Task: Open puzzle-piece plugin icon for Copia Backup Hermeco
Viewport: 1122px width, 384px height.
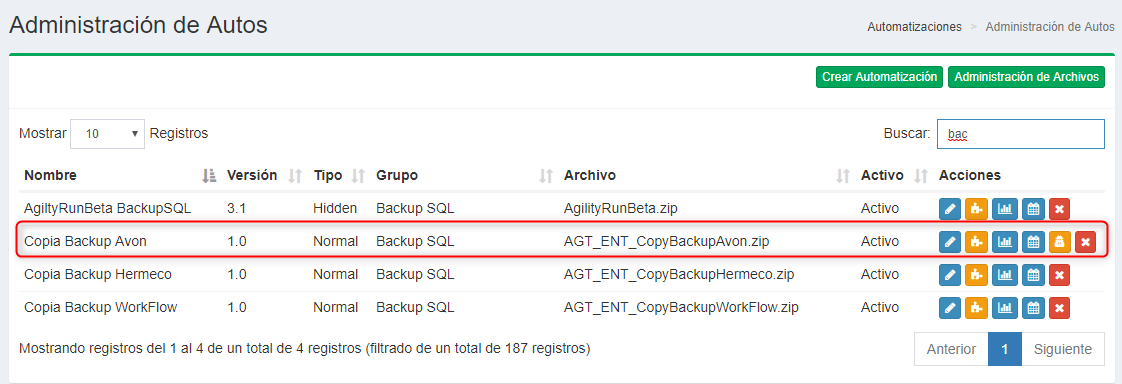Action: point(977,275)
